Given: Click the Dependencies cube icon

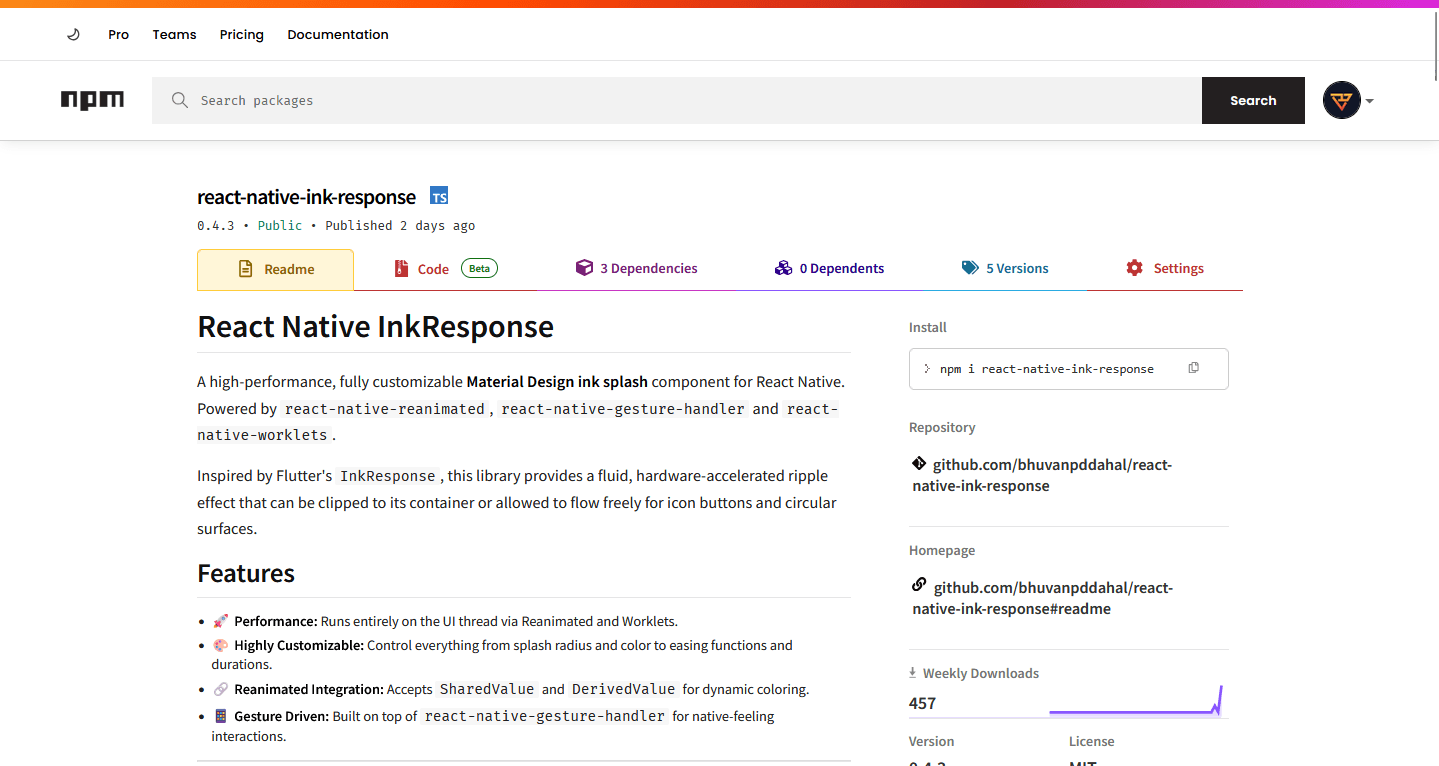Looking at the screenshot, I should tap(584, 268).
